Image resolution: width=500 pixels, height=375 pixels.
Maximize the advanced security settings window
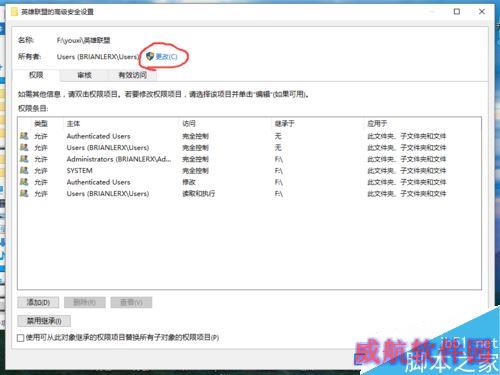tap(457, 12)
